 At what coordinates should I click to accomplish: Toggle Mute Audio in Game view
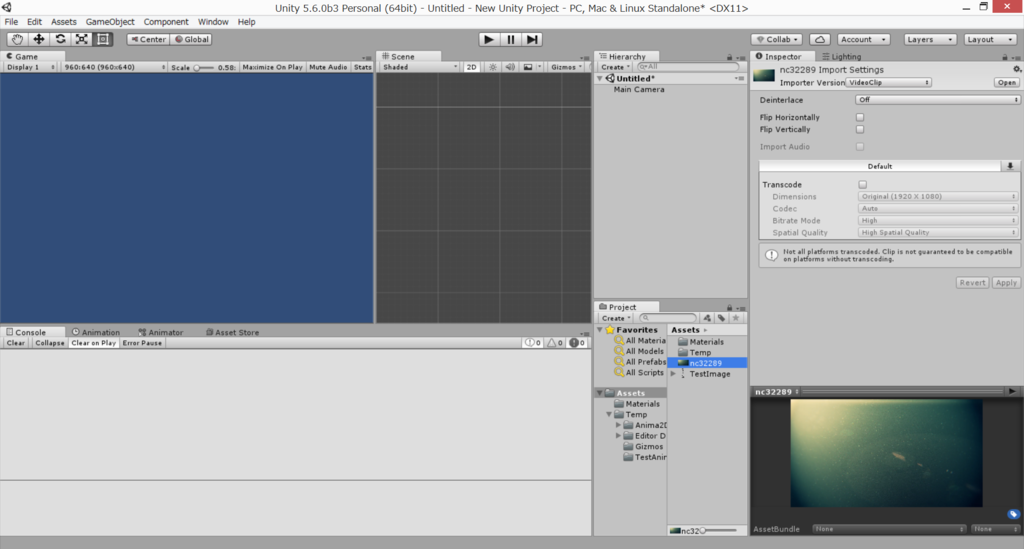pyautogui.click(x=328, y=67)
